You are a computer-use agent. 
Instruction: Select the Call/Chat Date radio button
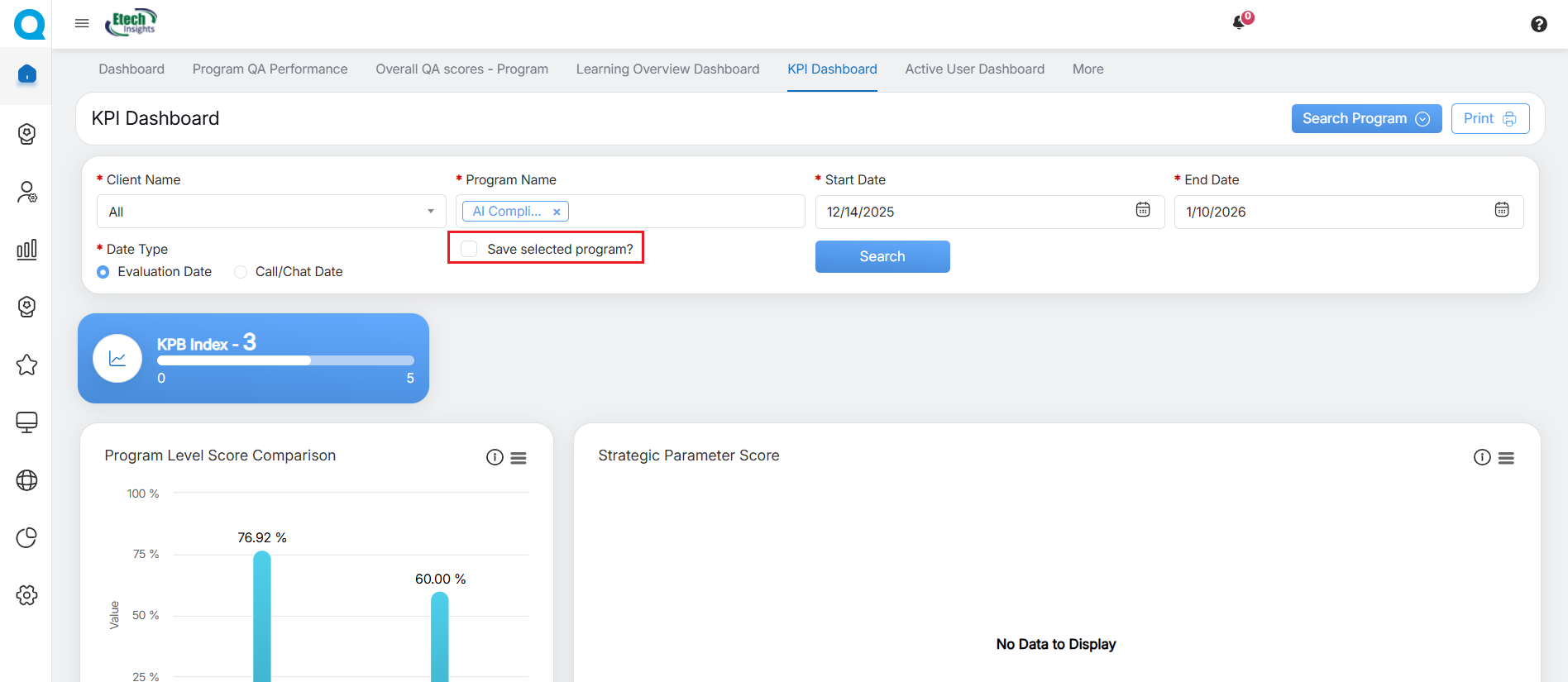pos(241,272)
